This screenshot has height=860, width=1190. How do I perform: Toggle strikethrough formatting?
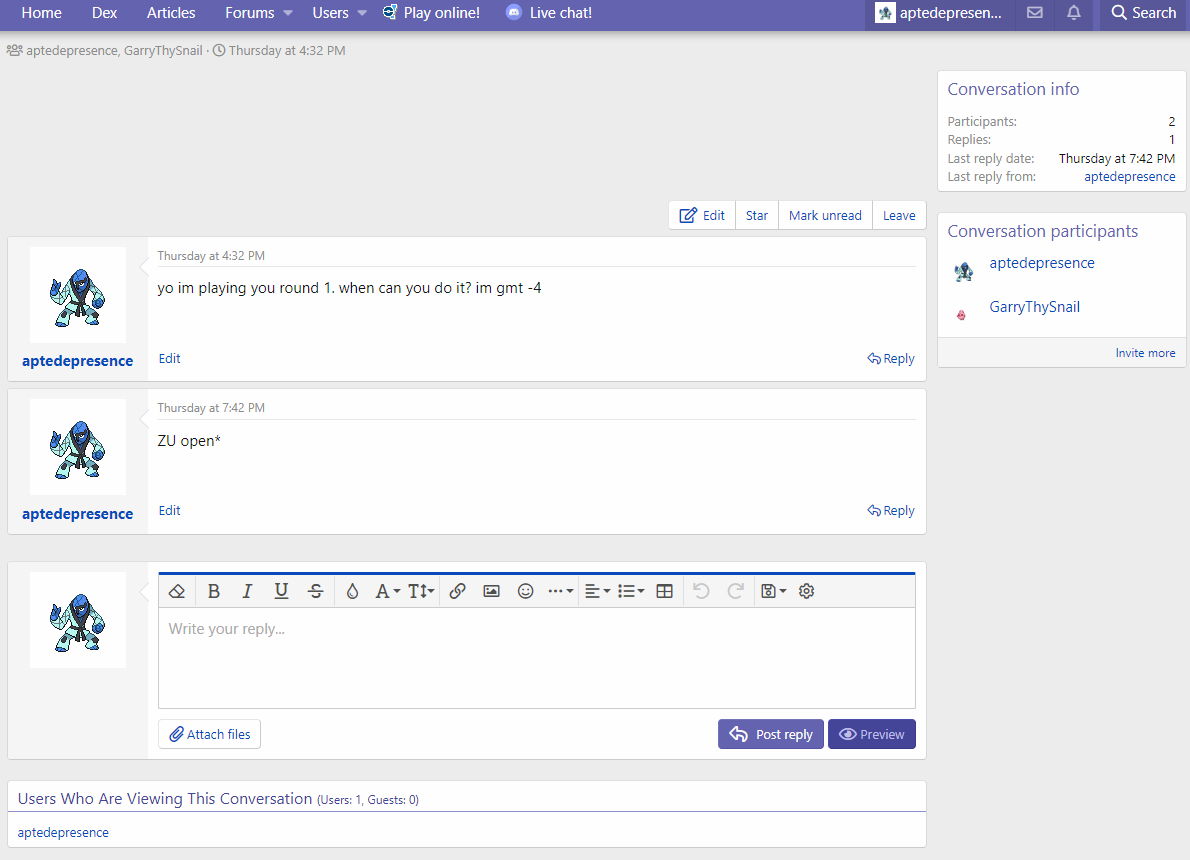point(315,591)
